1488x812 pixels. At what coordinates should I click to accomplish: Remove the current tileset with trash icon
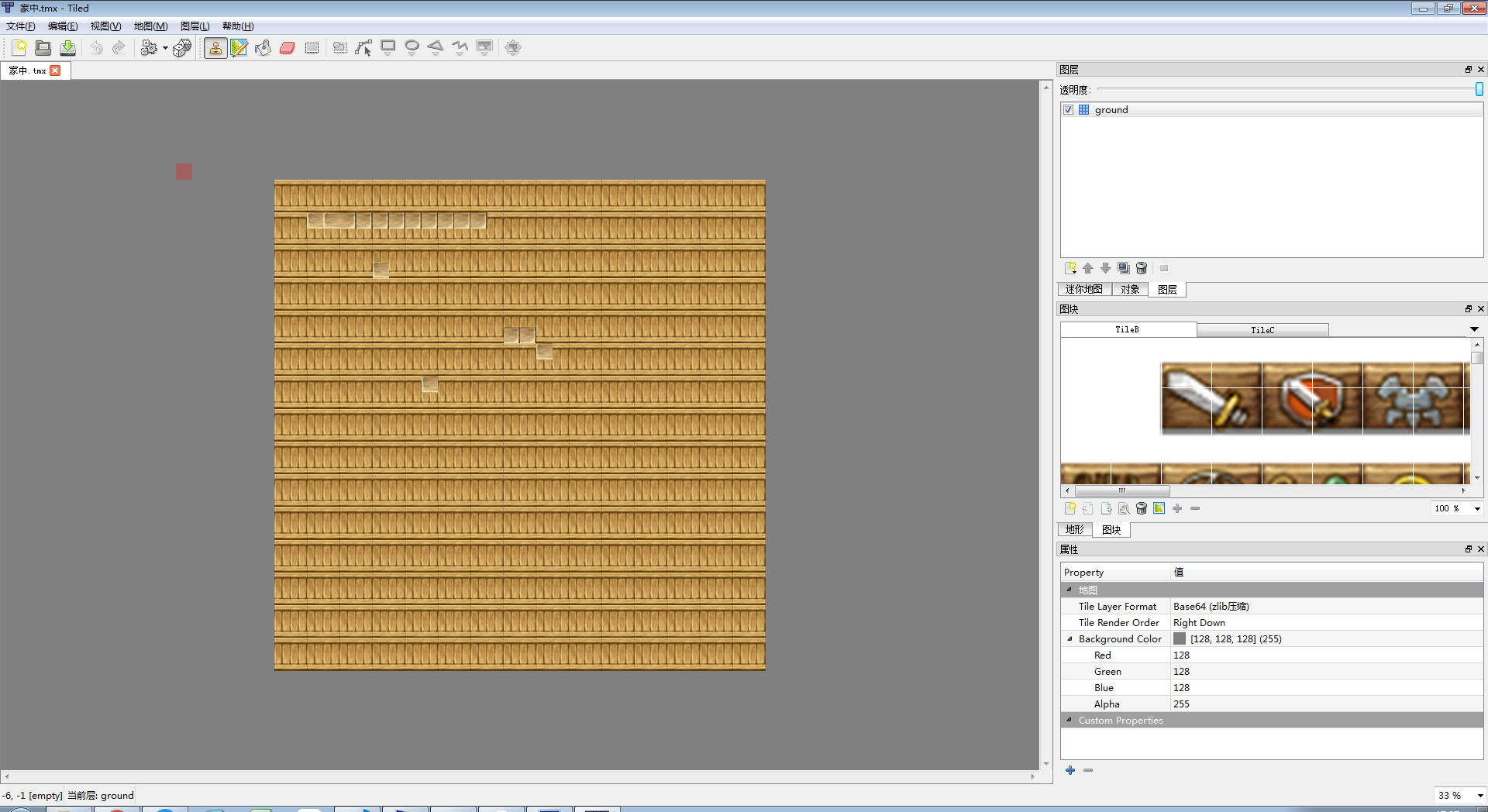tap(1142, 508)
